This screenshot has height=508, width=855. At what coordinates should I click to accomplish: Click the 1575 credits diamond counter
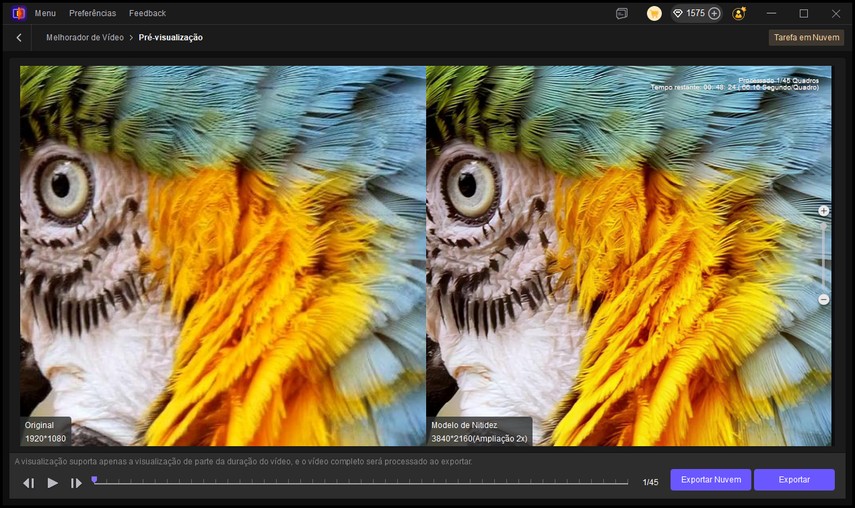click(x=689, y=13)
